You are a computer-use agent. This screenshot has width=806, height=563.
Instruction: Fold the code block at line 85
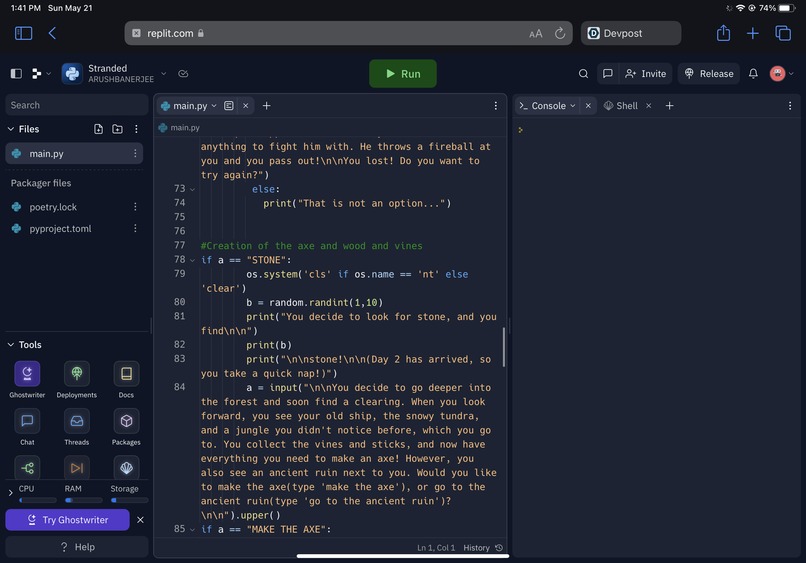[x=192, y=530]
